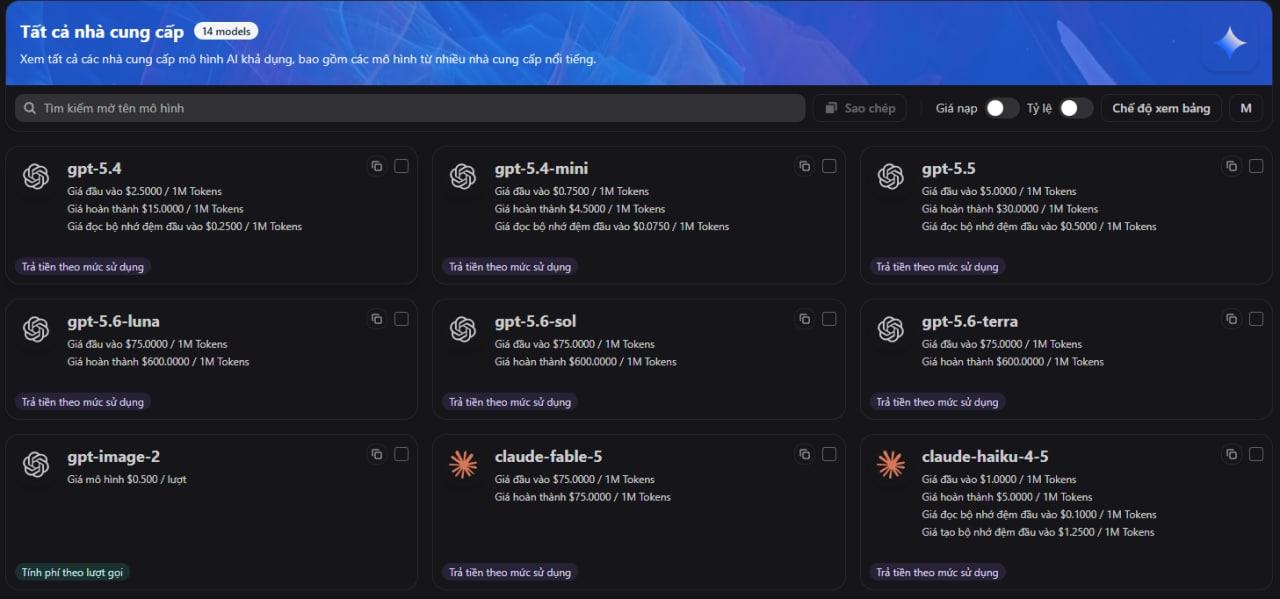Image resolution: width=1280 pixels, height=599 pixels.
Task: Click the Sao chép button
Action: pyautogui.click(x=860, y=108)
